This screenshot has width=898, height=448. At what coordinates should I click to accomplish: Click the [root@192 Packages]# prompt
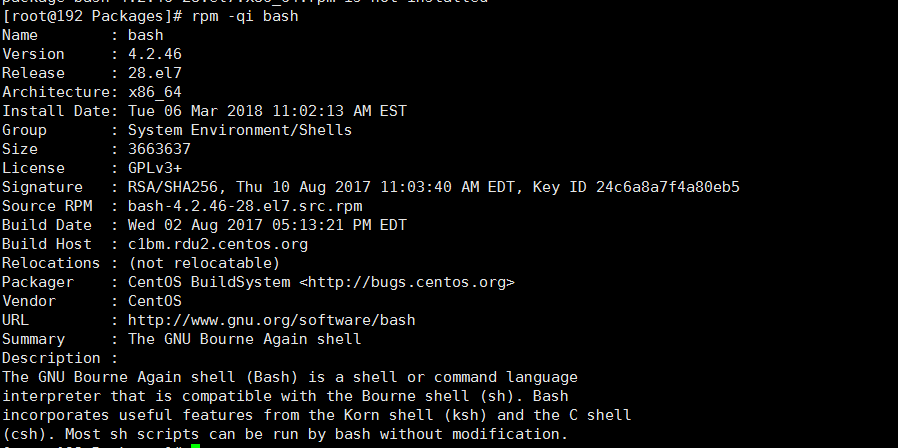(92, 16)
